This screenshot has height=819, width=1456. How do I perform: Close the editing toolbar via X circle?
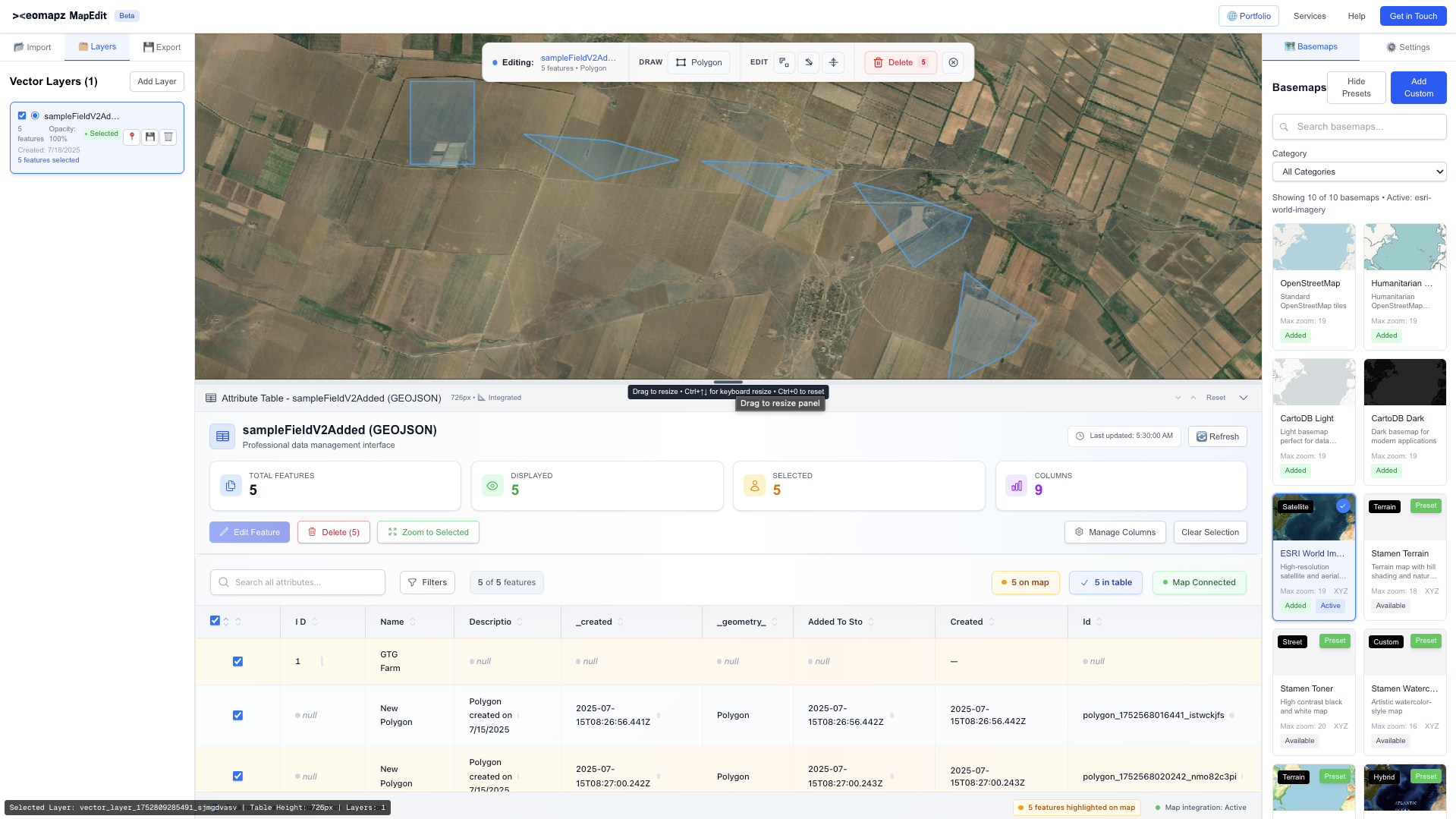954,62
